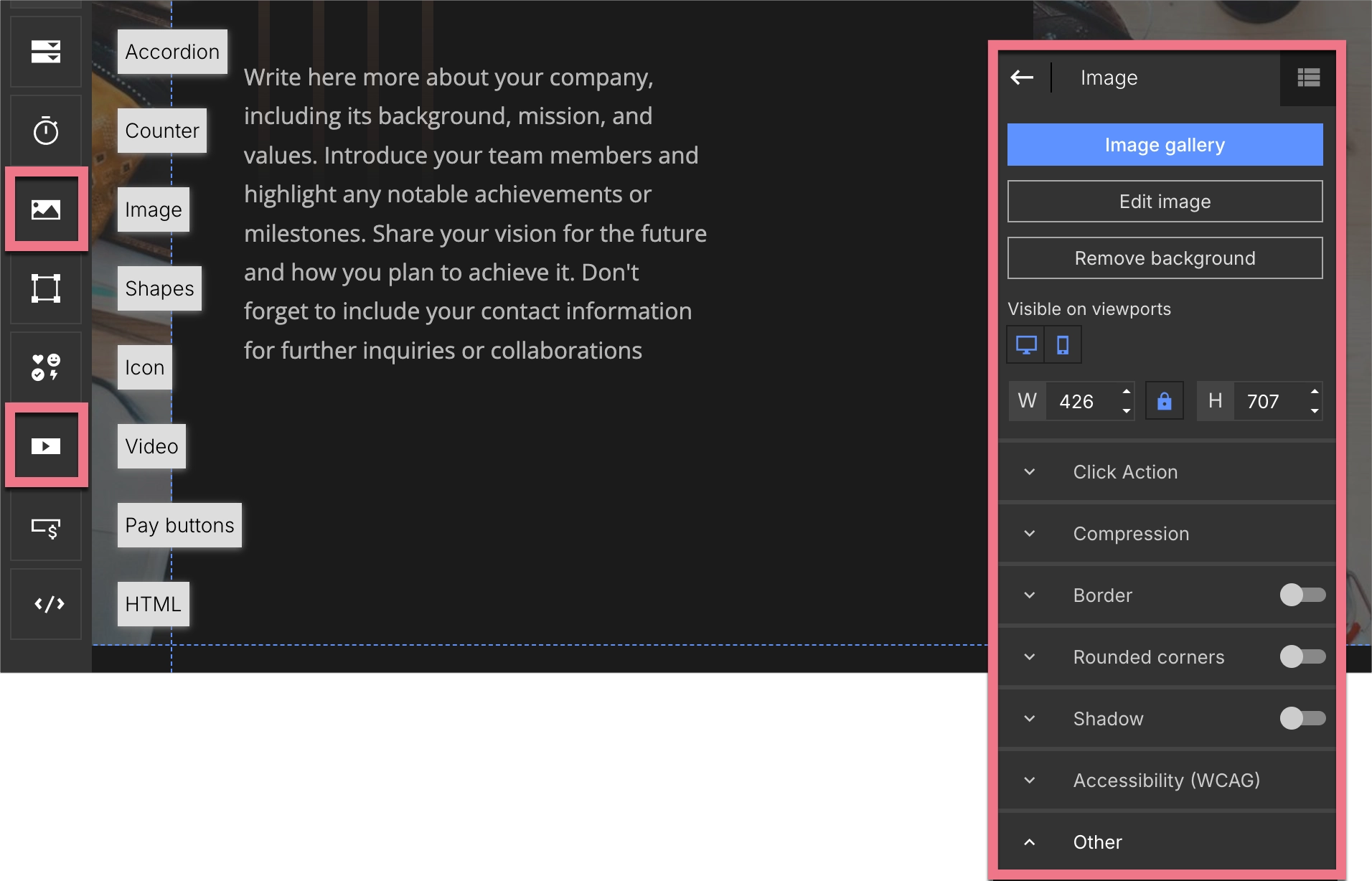The height and width of the screenshot is (881, 1372).
Task: Select the Video element in the sidebar
Action: [45, 445]
